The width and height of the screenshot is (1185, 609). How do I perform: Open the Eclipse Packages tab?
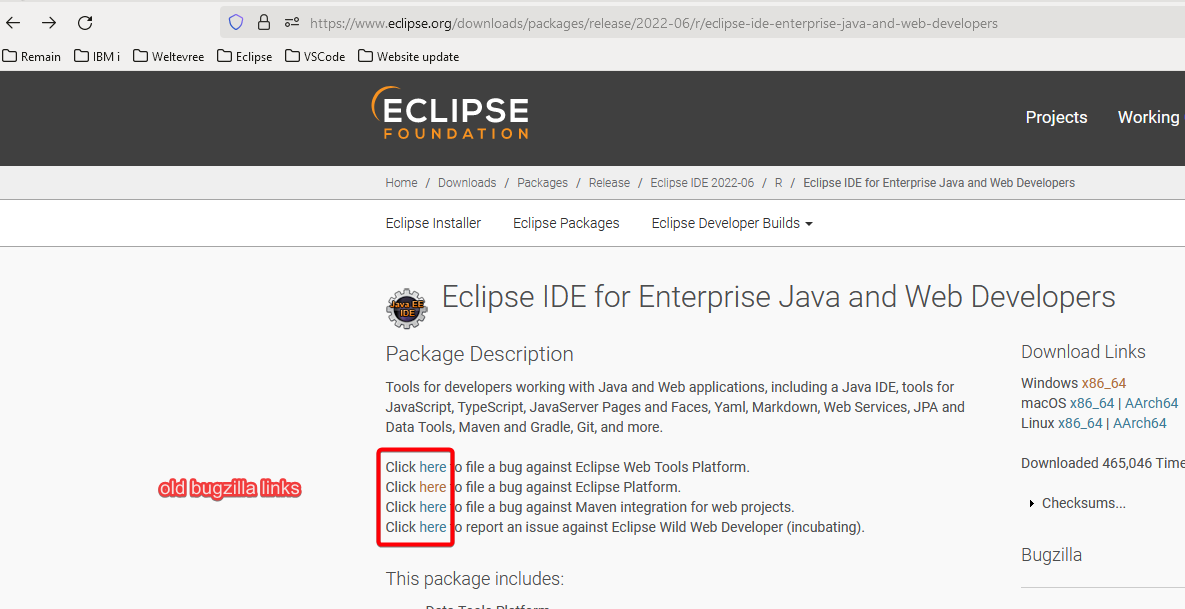tap(566, 223)
